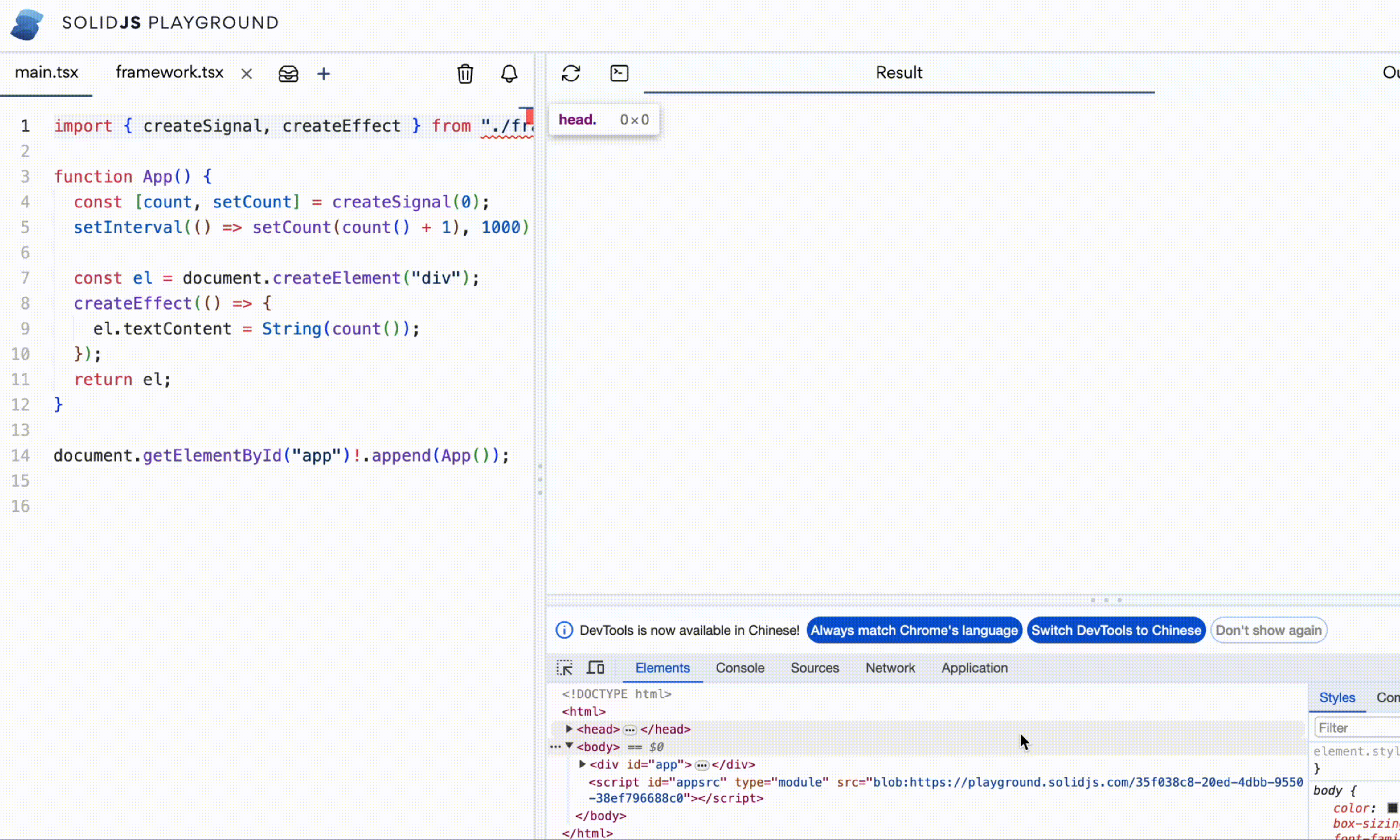Close the framework.tsx tab

(x=246, y=73)
